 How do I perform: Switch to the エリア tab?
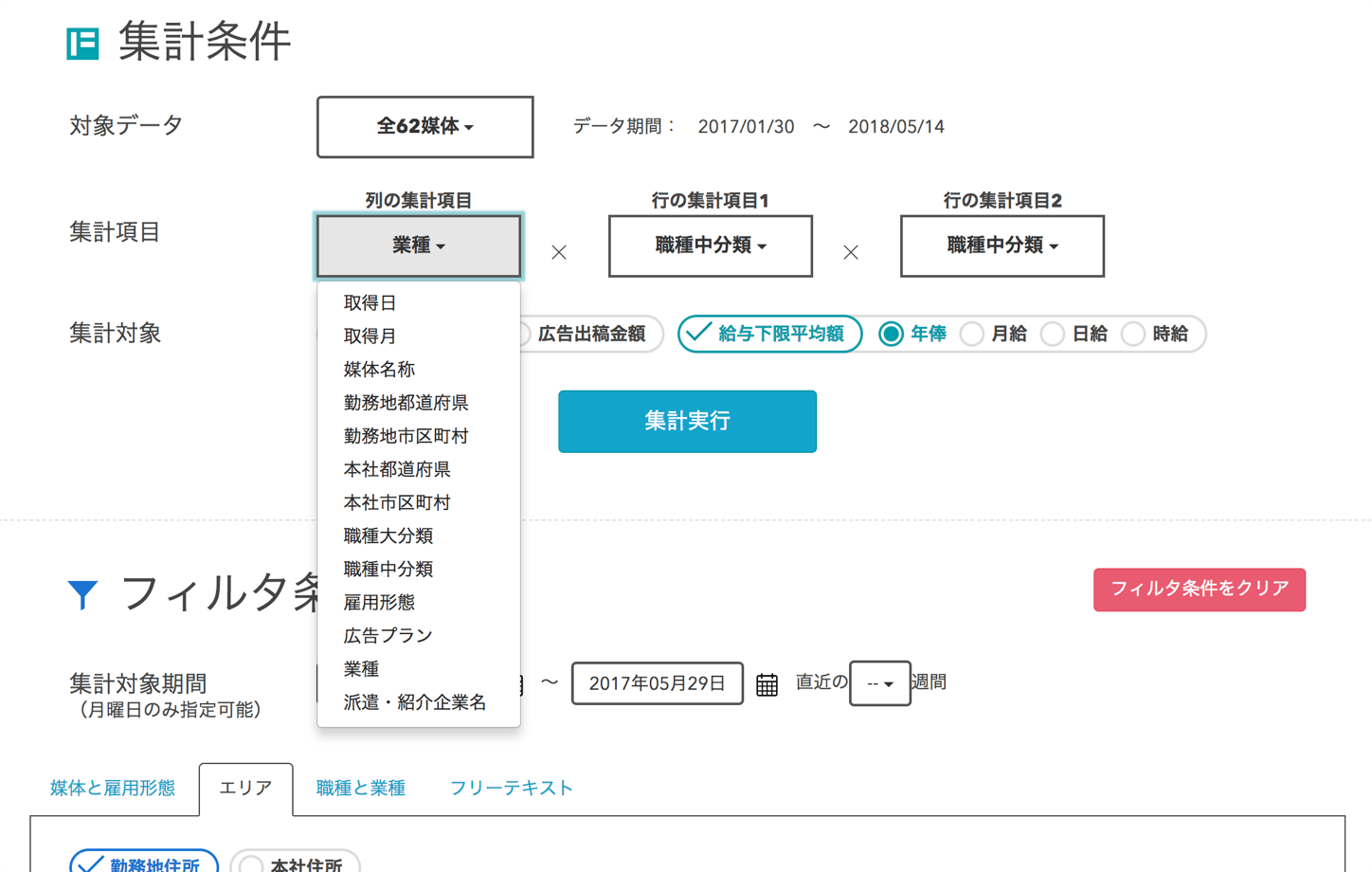pyautogui.click(x=245, y=789)
